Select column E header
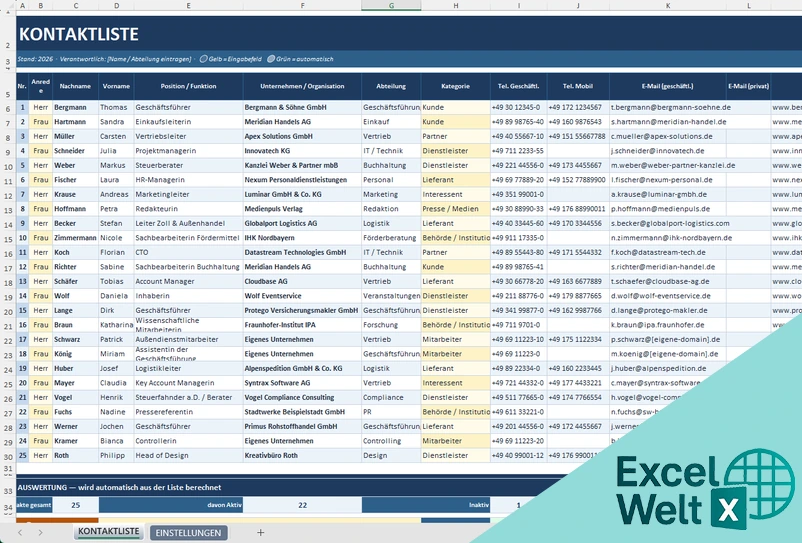The height and width of the screenshot is (543, 802). click(x=188, y=6)
